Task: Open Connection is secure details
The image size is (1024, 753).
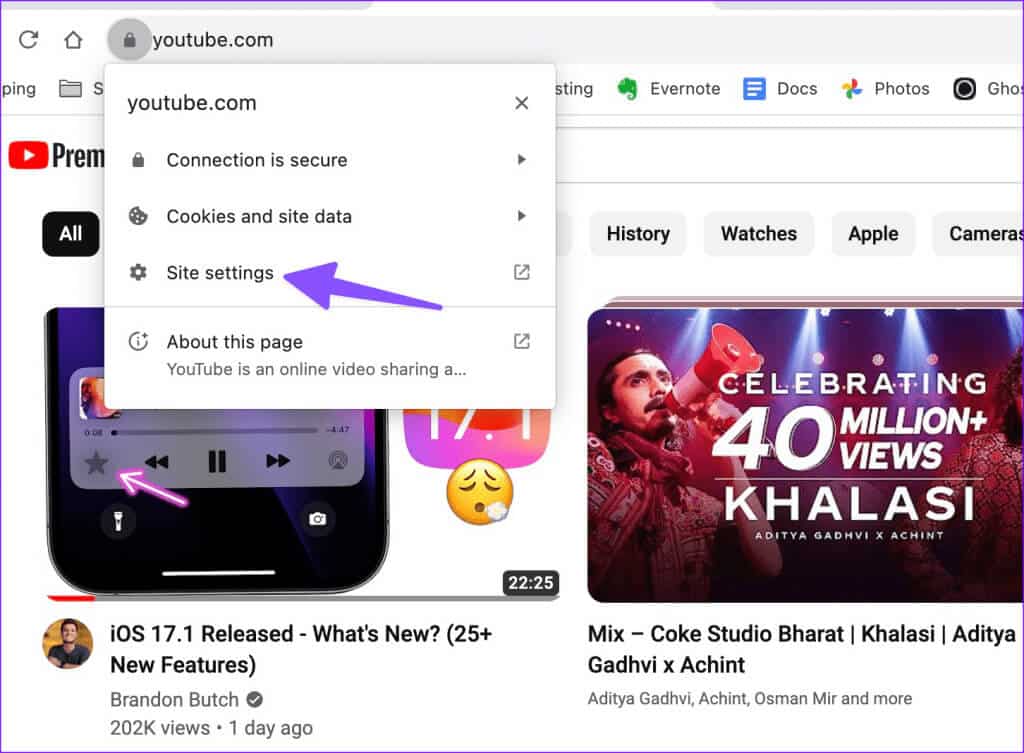Action: tap(330, 160)
